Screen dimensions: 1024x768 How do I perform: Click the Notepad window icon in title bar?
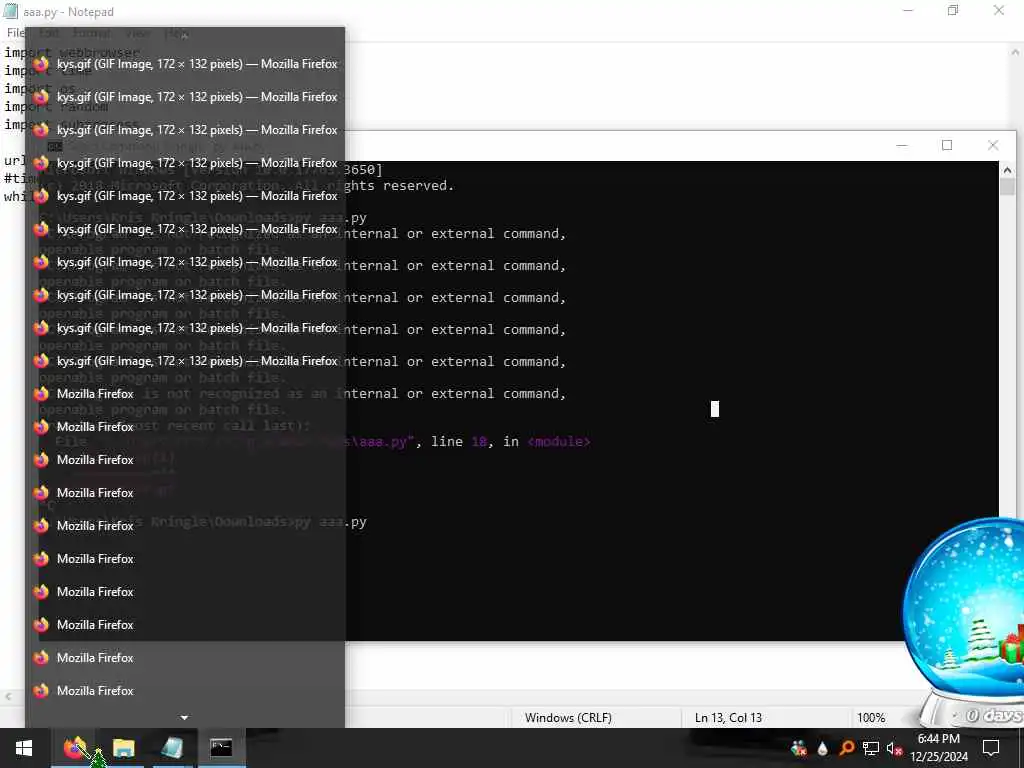(x=10, y=11)
